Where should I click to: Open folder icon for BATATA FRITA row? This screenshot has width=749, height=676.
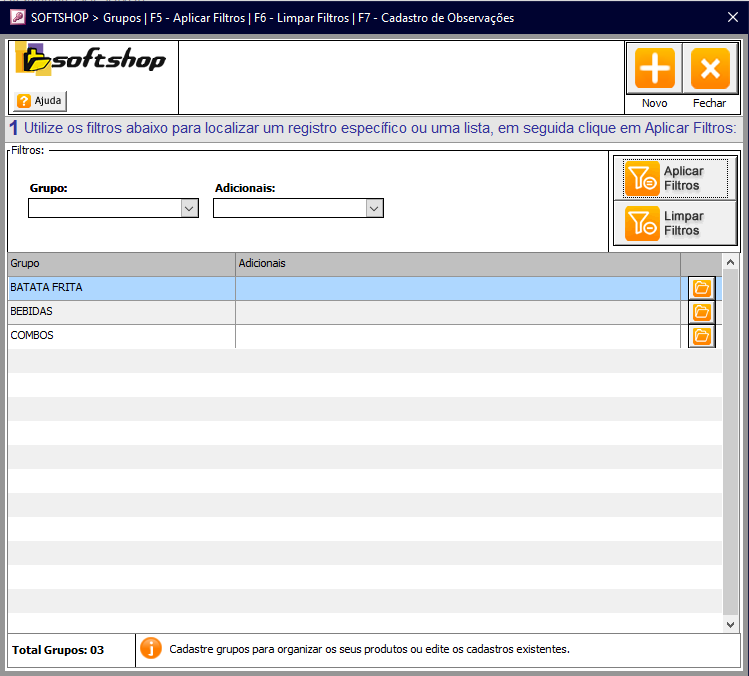coord(702,289)
